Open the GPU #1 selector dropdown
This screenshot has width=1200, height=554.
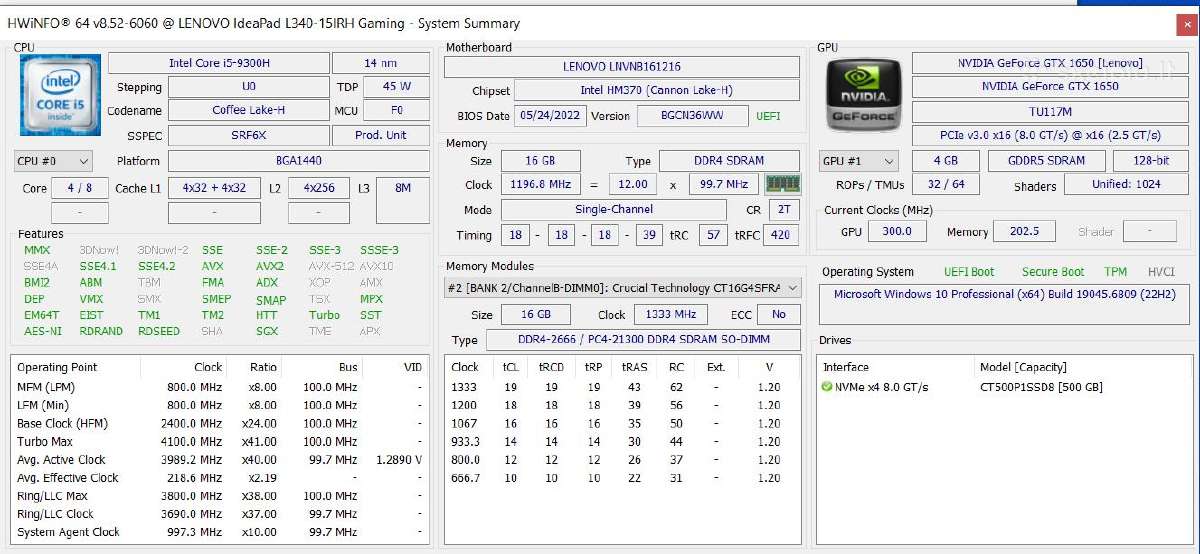(x=859, y=161)
